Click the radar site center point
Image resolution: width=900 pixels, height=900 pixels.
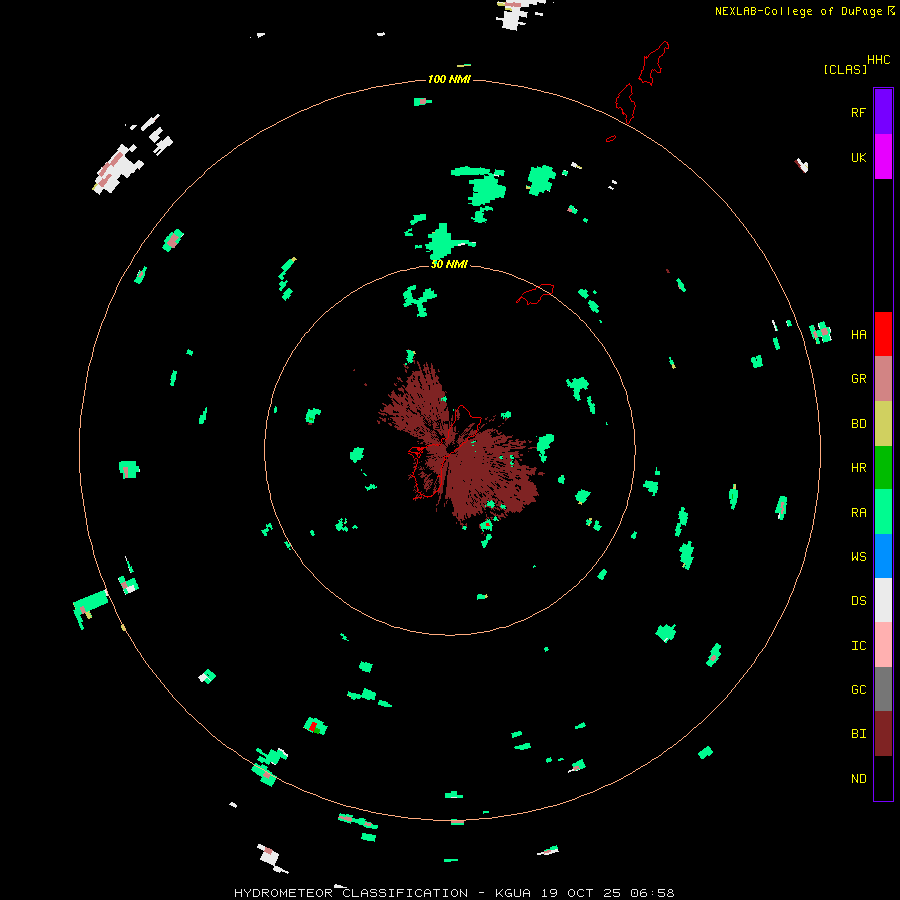(x=450, y=450)
